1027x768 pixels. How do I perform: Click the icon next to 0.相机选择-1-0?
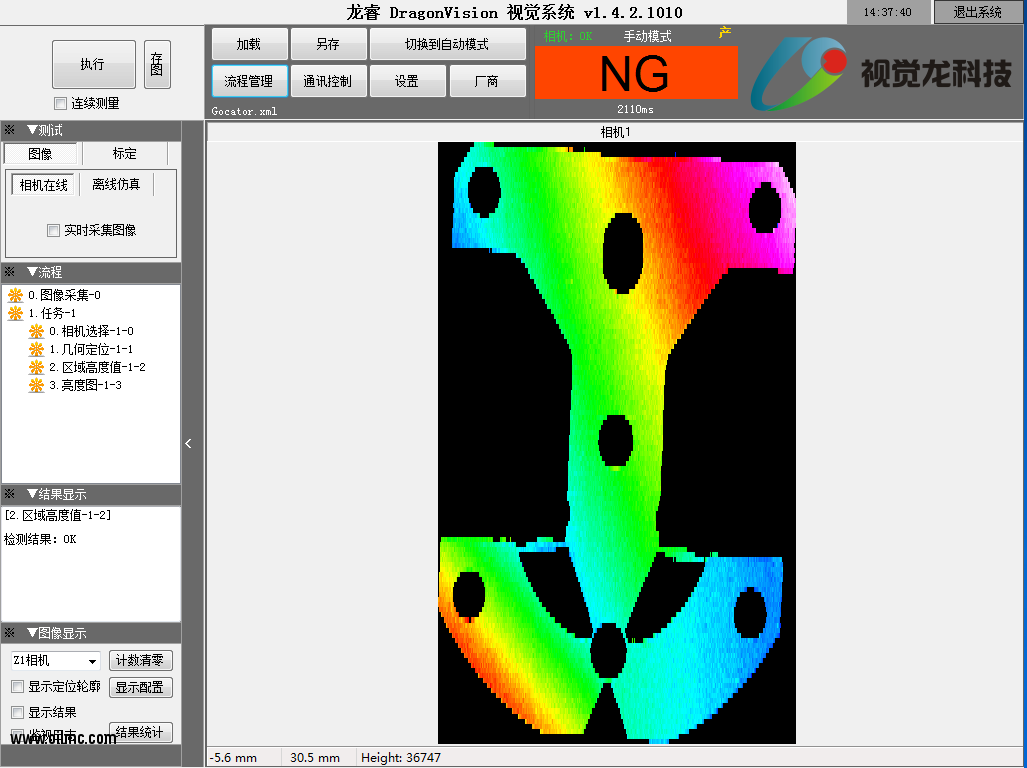37,331
